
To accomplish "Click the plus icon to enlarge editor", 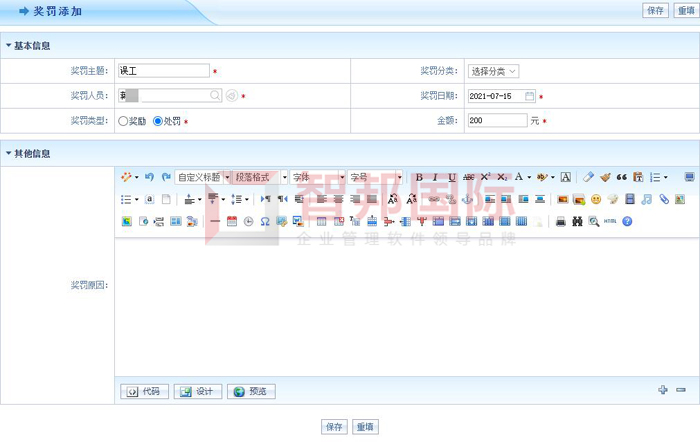I will point(662,390).
